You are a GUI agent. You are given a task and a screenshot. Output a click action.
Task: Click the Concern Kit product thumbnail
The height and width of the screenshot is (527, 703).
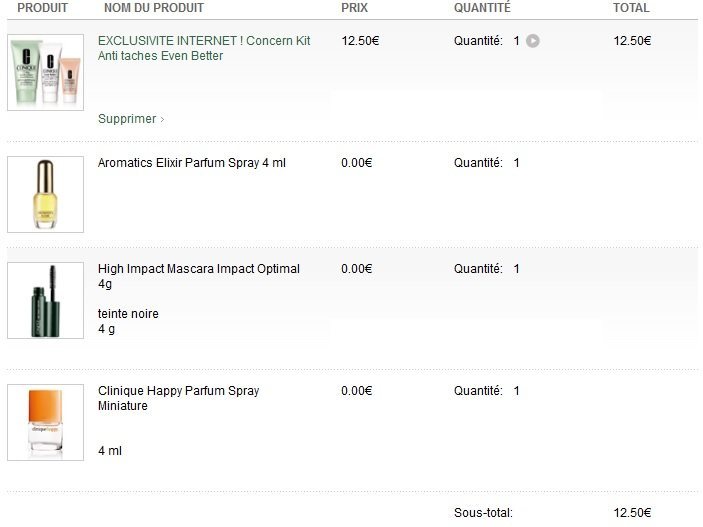coord(45,73)
